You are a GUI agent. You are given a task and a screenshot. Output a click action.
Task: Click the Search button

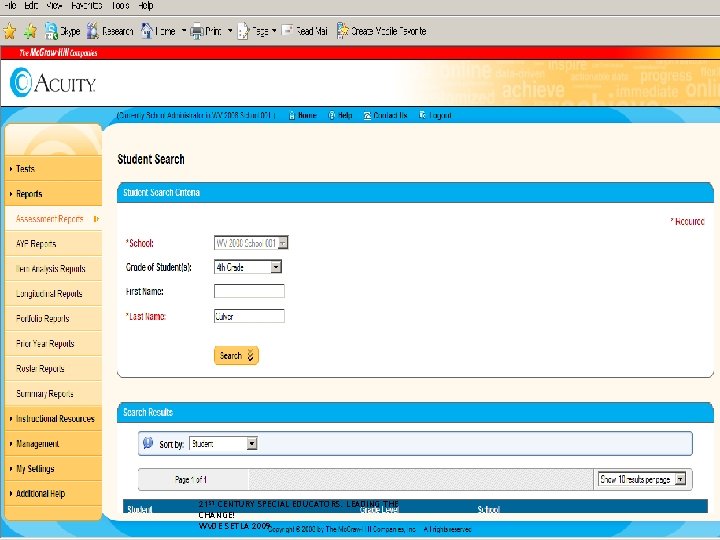[x=236, y=355]
